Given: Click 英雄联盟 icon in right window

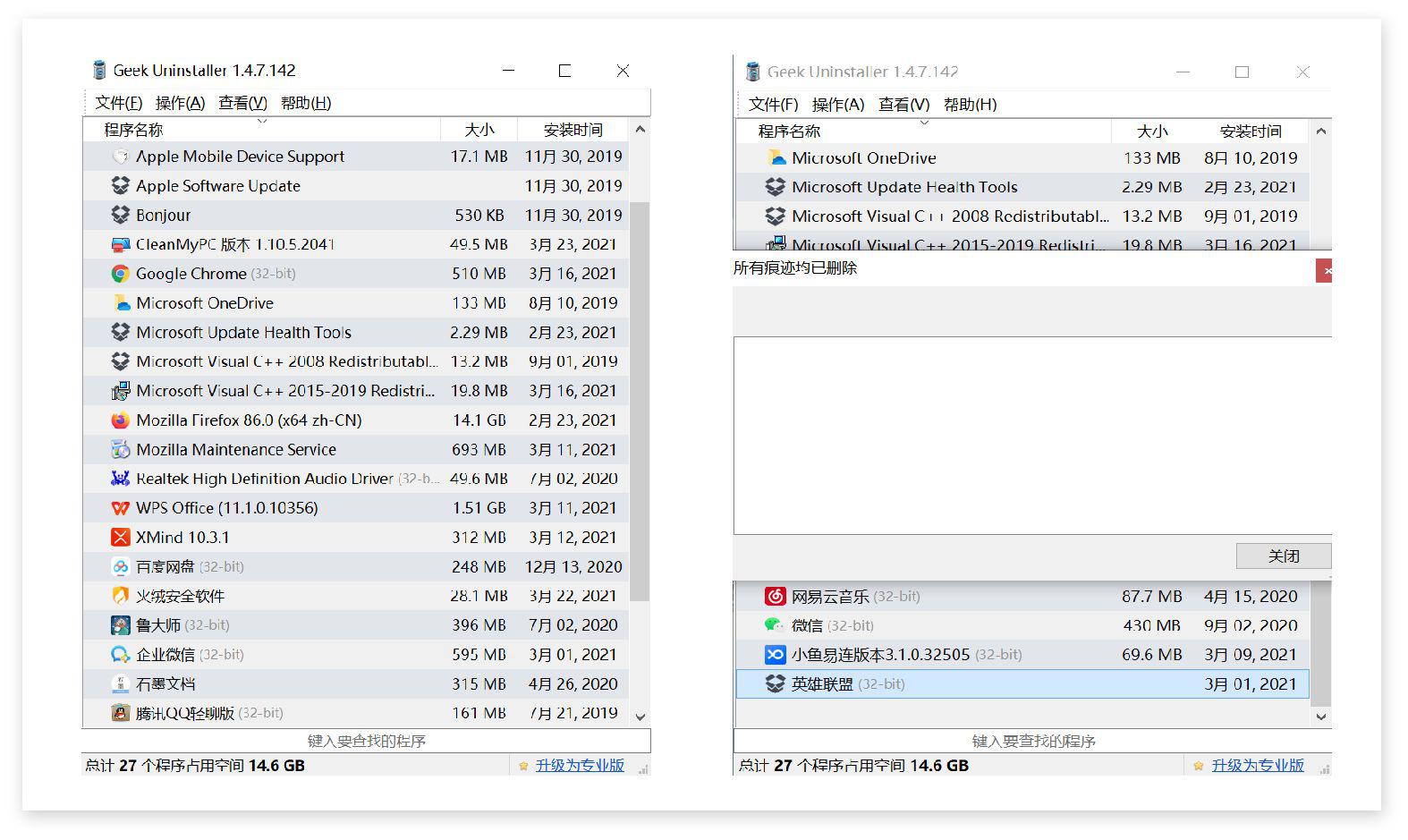Looking at the screenshot, I should pos(776,684).
